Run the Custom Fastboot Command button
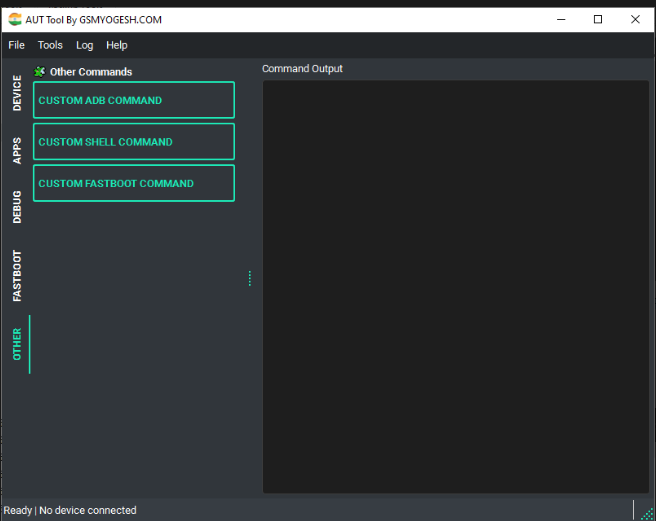 pos(134,183)
